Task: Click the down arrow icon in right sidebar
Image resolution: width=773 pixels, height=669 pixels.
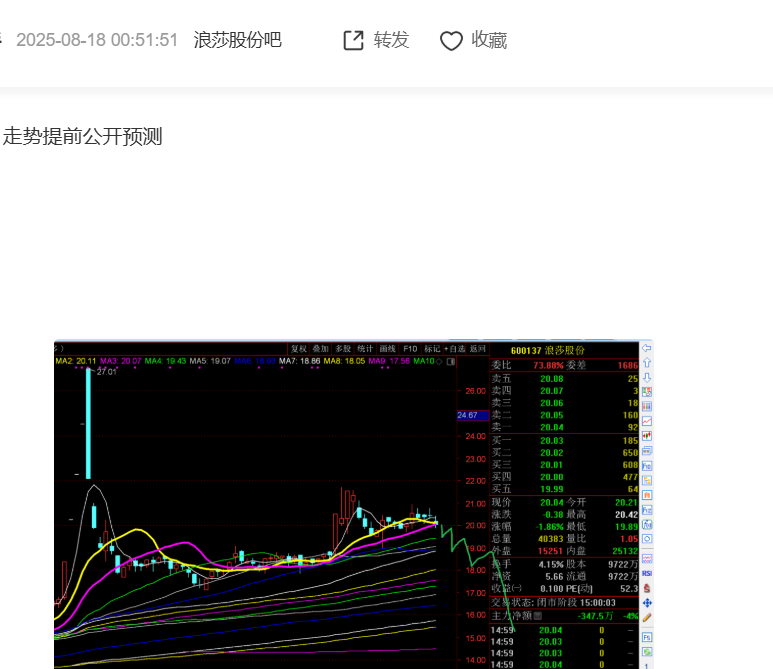Action: pos(647,378)
